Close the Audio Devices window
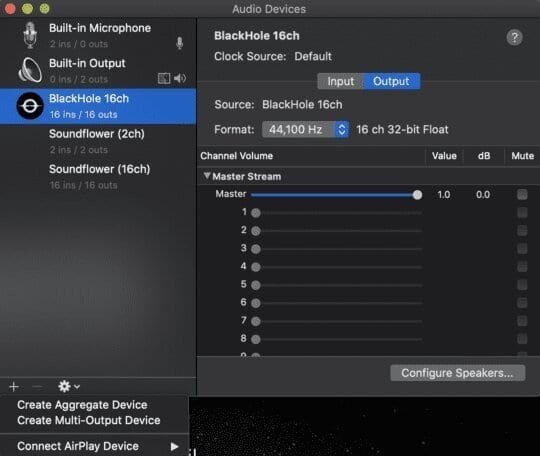Viewport: 540px width, 456px height. (x=10, y=9)
